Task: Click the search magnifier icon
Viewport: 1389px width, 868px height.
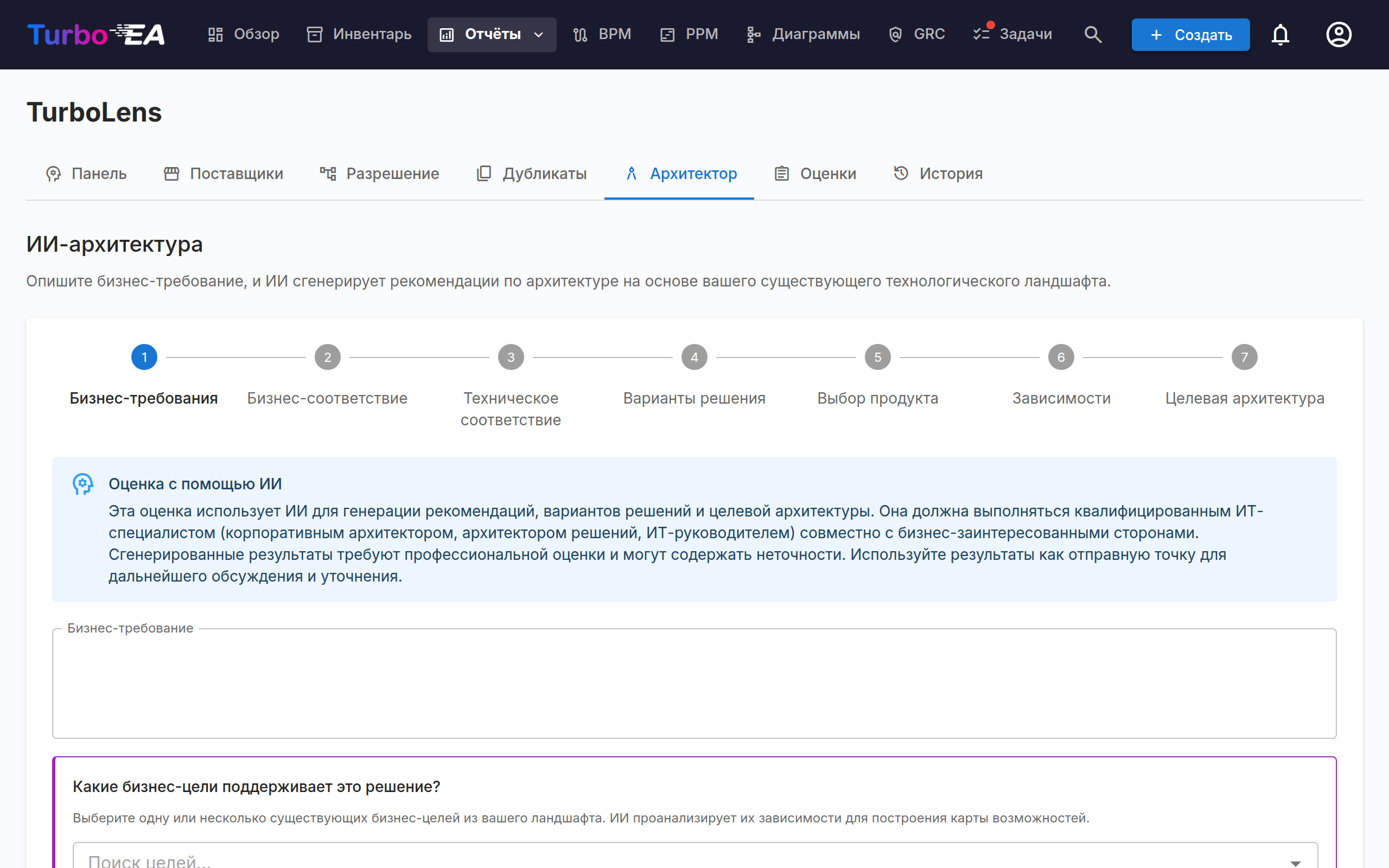Action: [1093, 34]
